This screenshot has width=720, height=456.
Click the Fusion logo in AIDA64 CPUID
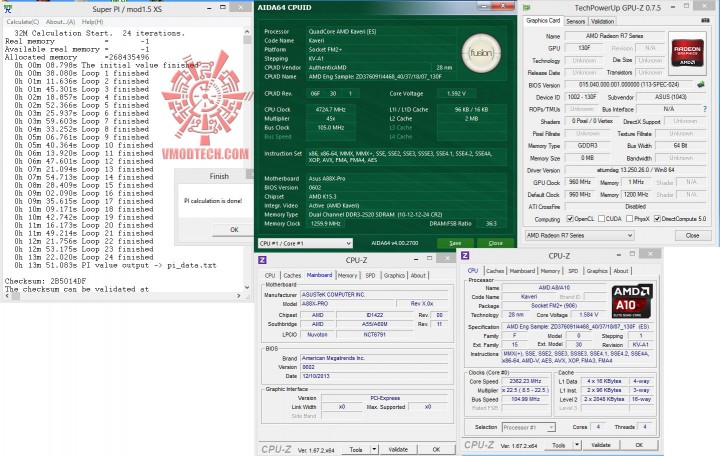(x=481, y=53)
